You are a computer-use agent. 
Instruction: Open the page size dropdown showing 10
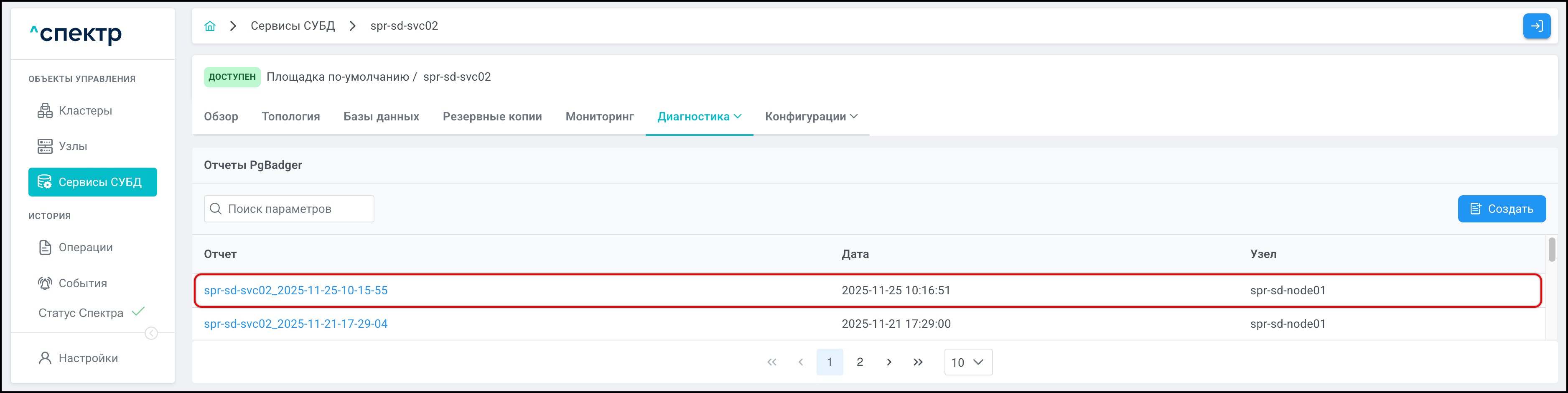click(x=968, y=362)
